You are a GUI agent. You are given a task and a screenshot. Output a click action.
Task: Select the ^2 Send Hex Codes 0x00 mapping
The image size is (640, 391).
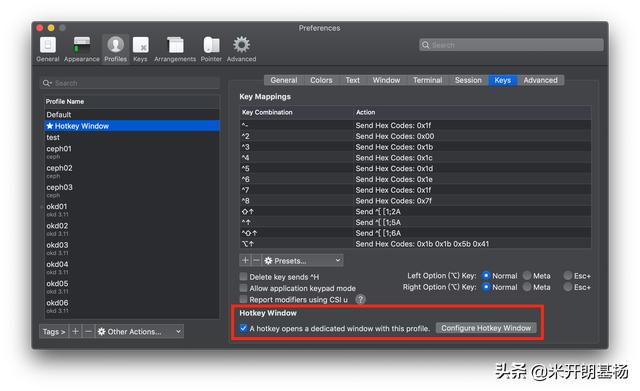click(415, 136)
